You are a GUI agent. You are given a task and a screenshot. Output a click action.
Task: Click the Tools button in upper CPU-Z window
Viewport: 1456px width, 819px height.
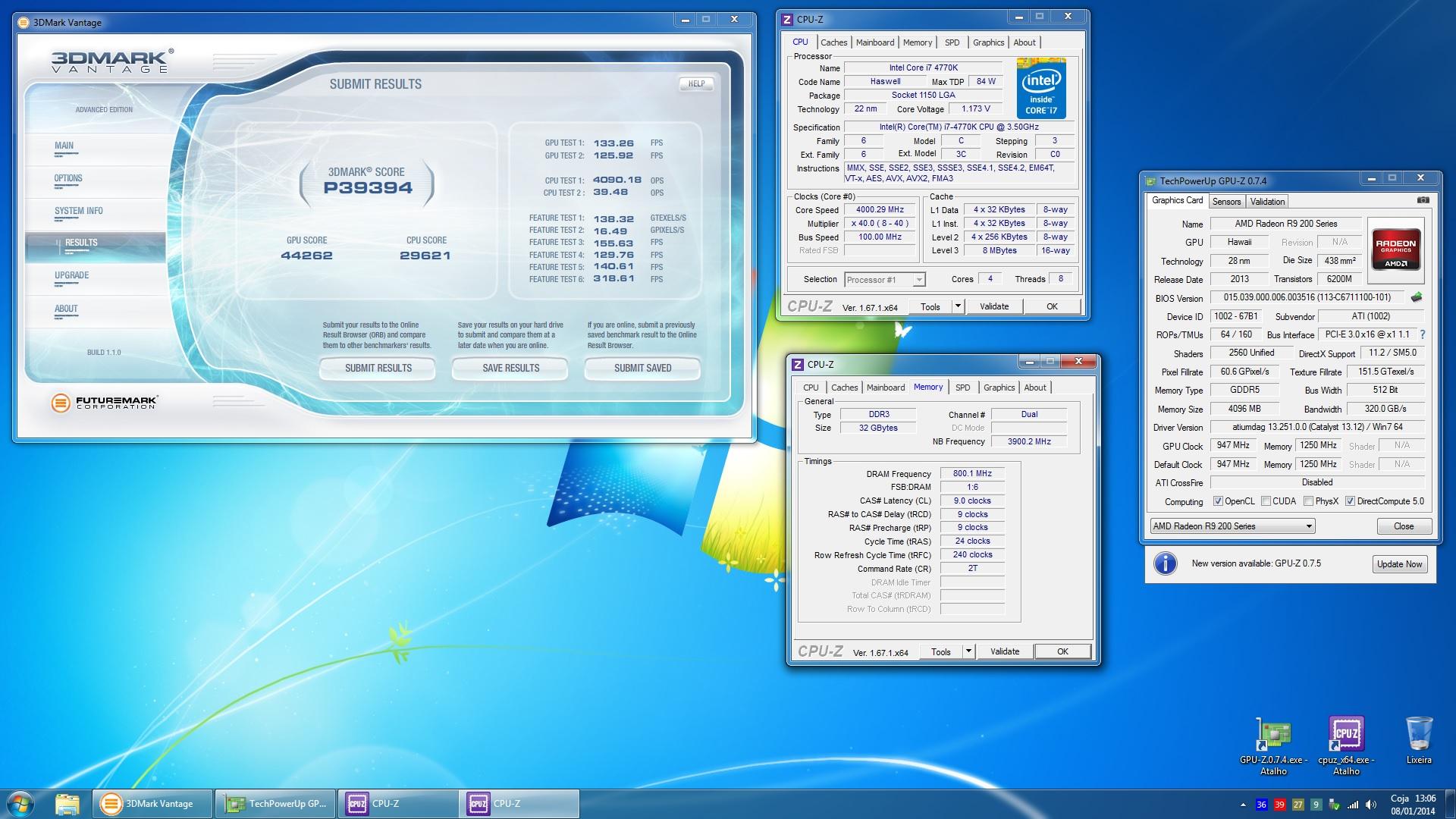click(930, 306)
